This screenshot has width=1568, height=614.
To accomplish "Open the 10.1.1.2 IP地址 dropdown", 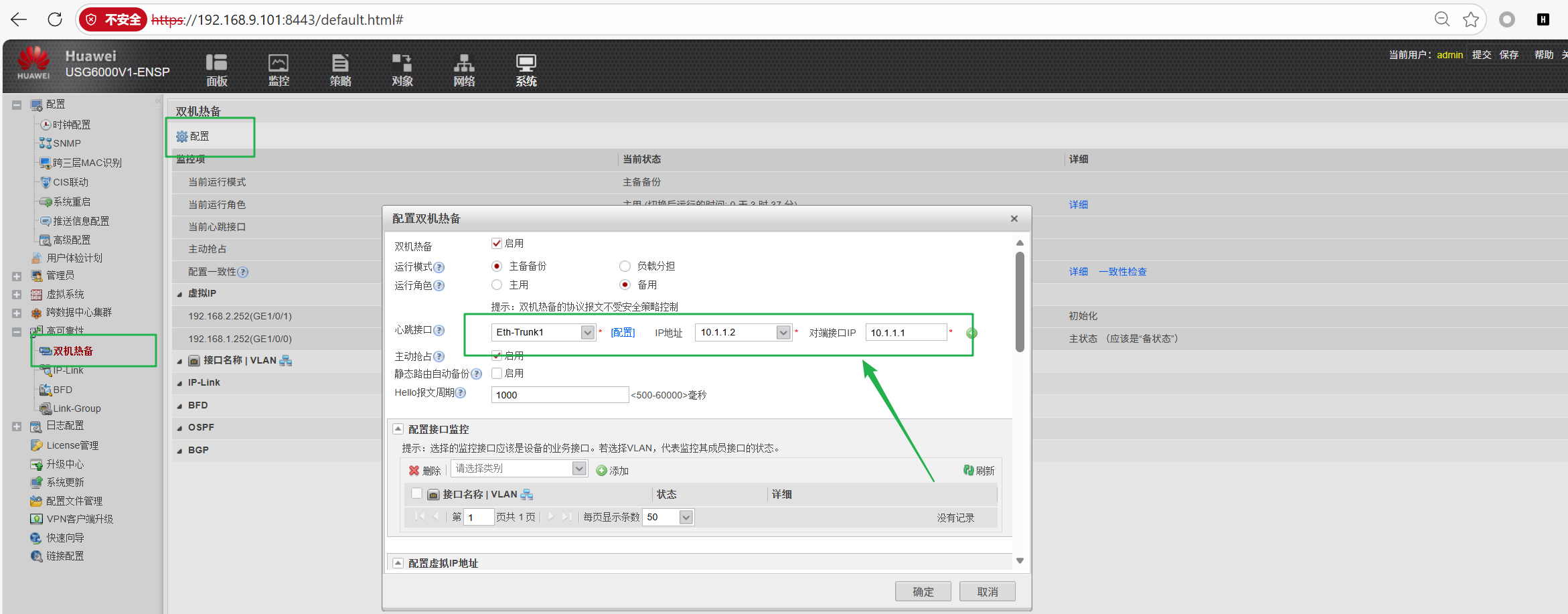I will click(783, 332).
